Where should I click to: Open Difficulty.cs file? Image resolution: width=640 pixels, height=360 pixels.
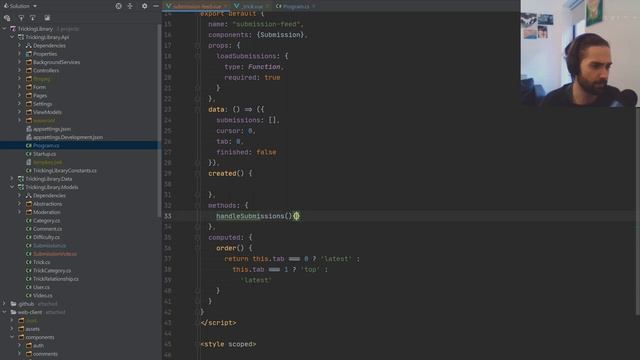tap(46, 237)
